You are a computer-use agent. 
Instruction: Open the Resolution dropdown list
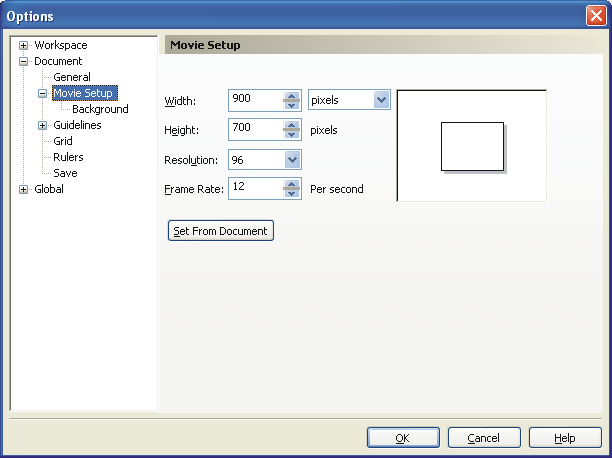(x=292, y=159)
